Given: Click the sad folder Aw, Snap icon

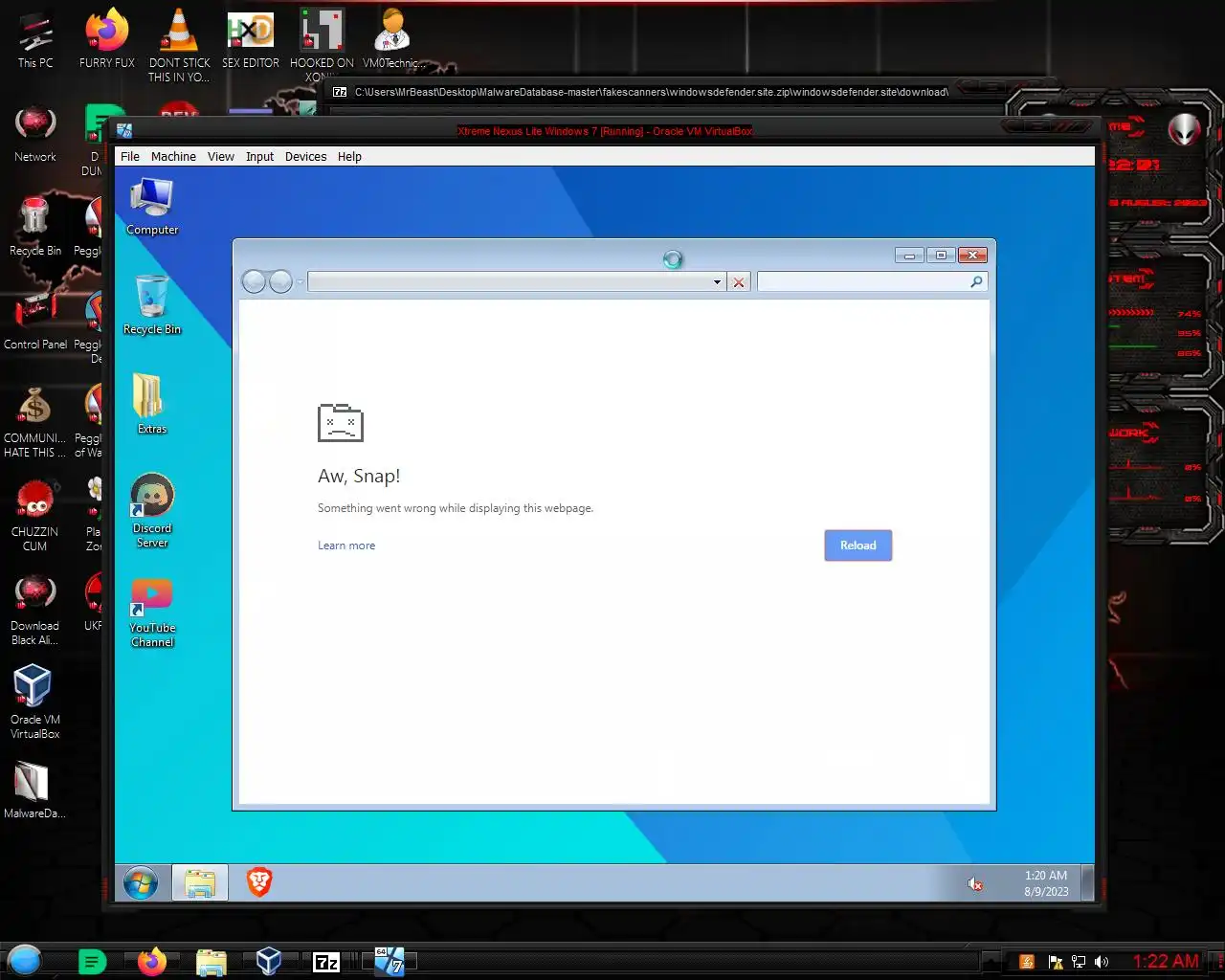Looking at the screenshot, I should [341, 422].
